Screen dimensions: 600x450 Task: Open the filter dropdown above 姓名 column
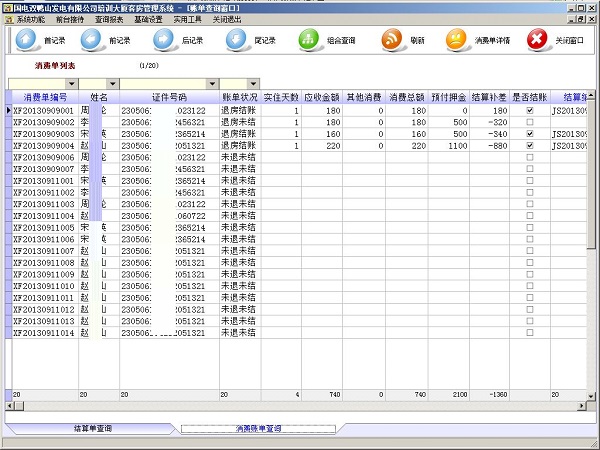[112, 84]
